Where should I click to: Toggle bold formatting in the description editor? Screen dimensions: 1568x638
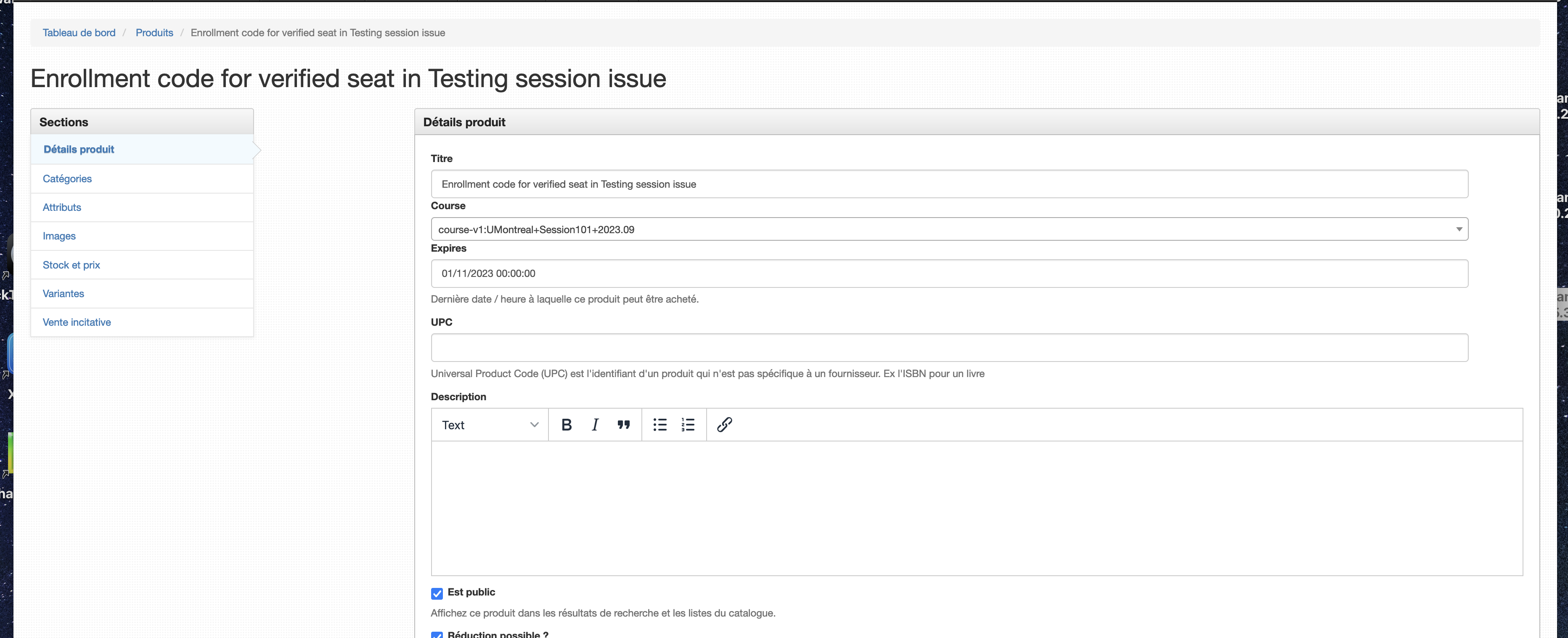coord(566,424)
